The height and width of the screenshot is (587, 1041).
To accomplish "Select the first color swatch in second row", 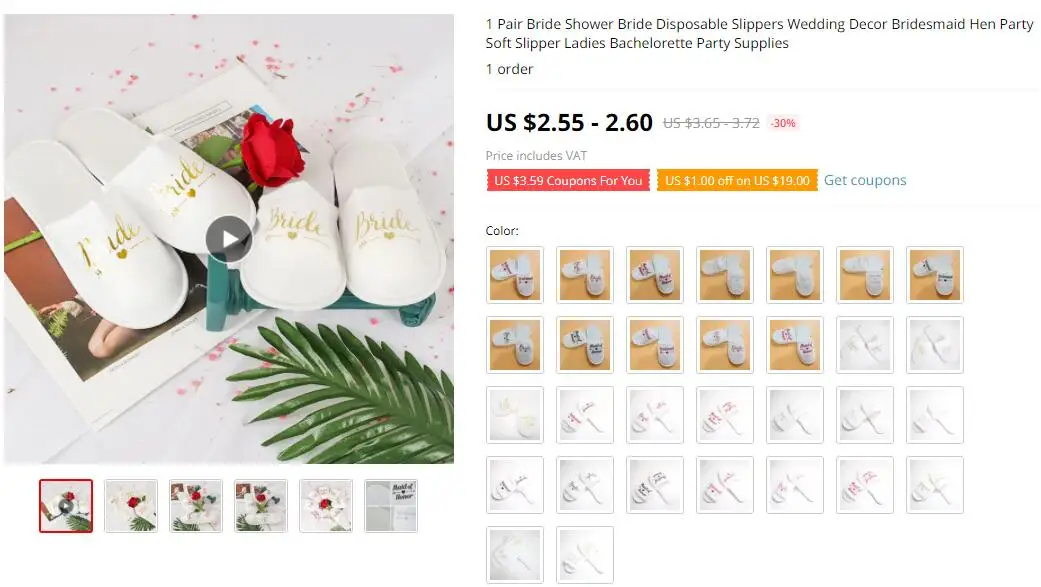I will pos(515,345).
